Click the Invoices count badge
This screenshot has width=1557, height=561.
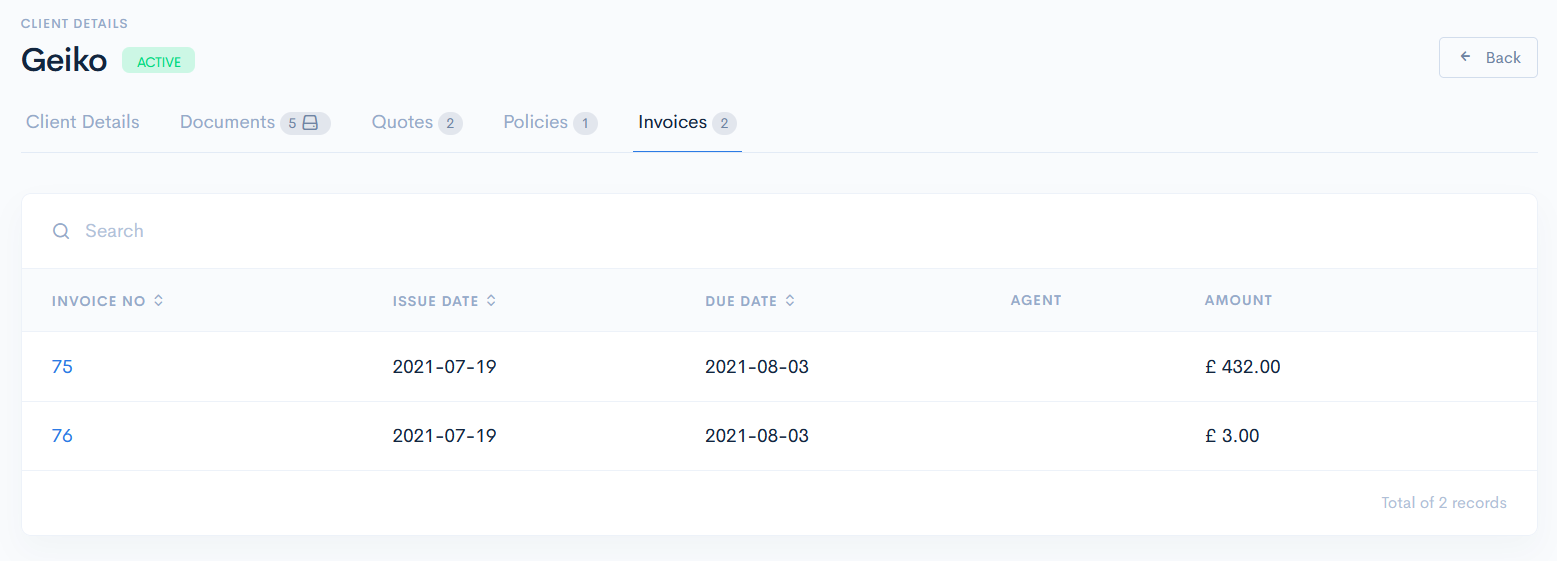(725, 123)
